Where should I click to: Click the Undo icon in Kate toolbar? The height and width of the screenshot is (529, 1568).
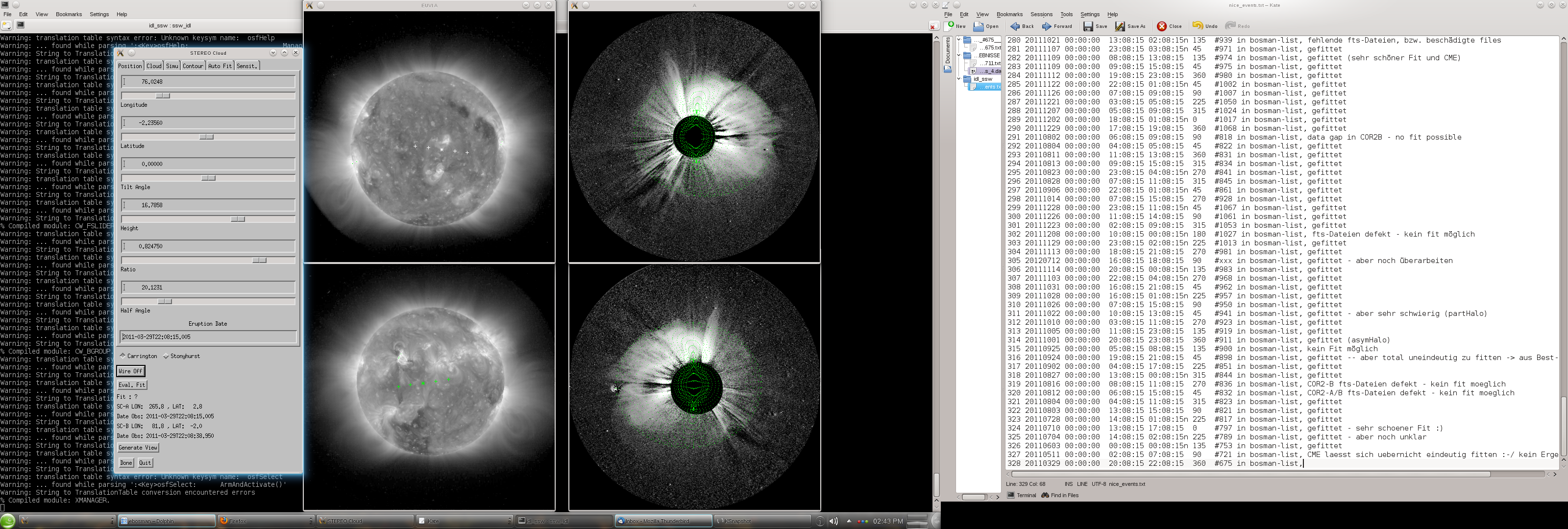[1197, 25]
